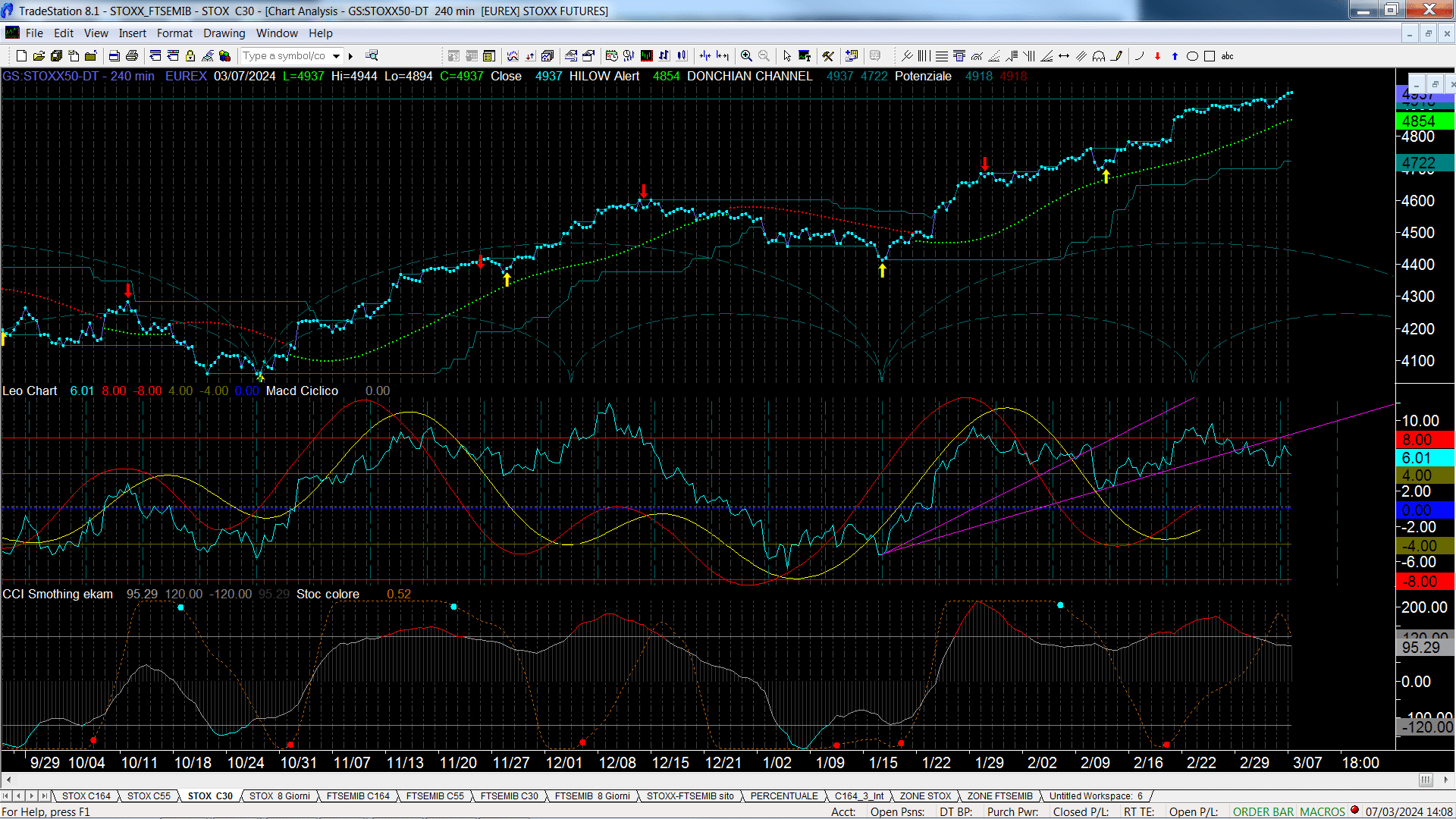The height and width of the screenshot is (819, 1456).
Task: Switch to the STOXX-FTSEMIB sito tab
Action: point(690,796)
